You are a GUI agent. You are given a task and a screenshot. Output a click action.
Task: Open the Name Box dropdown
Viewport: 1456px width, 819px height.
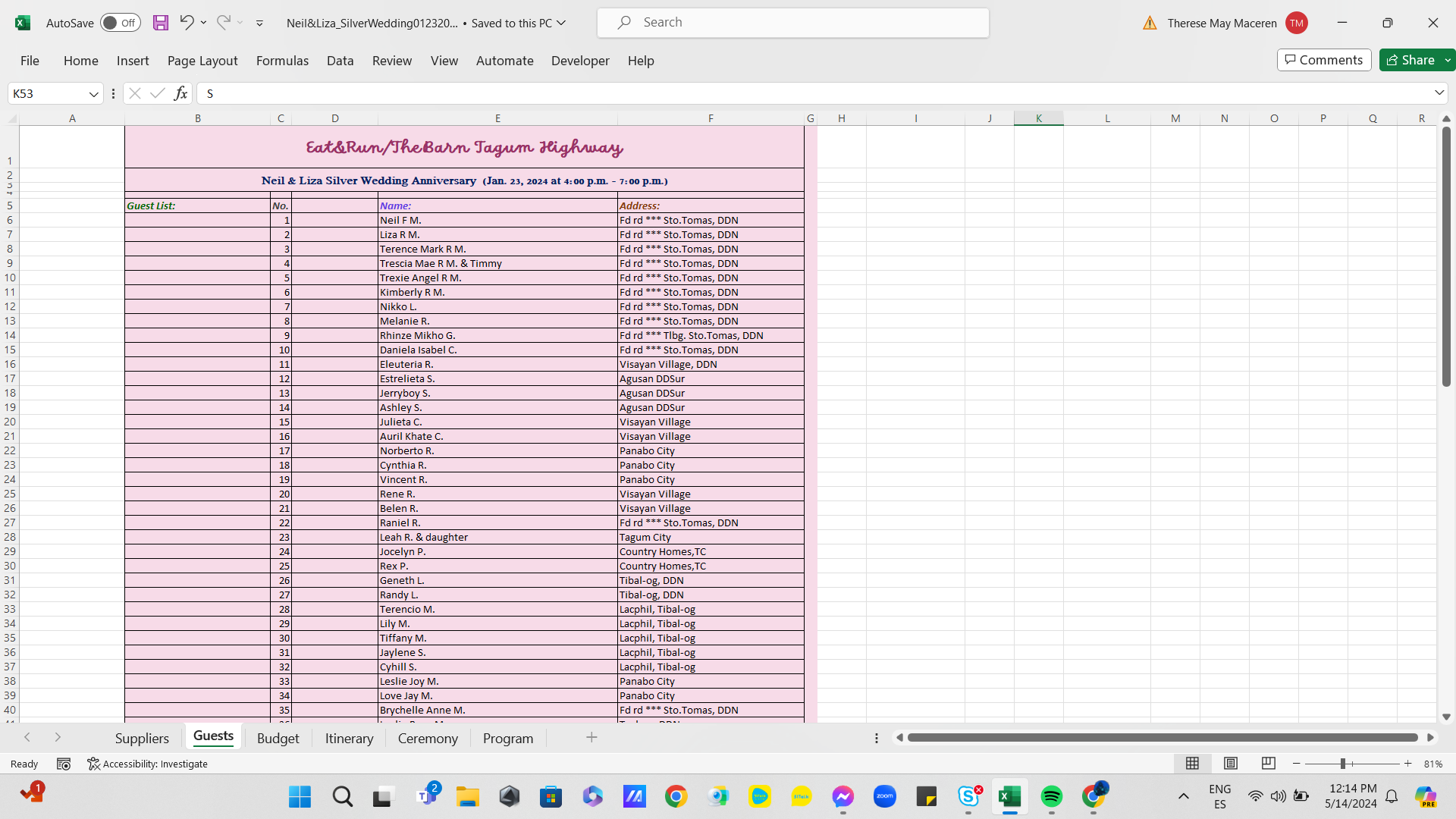click(94, 93)
